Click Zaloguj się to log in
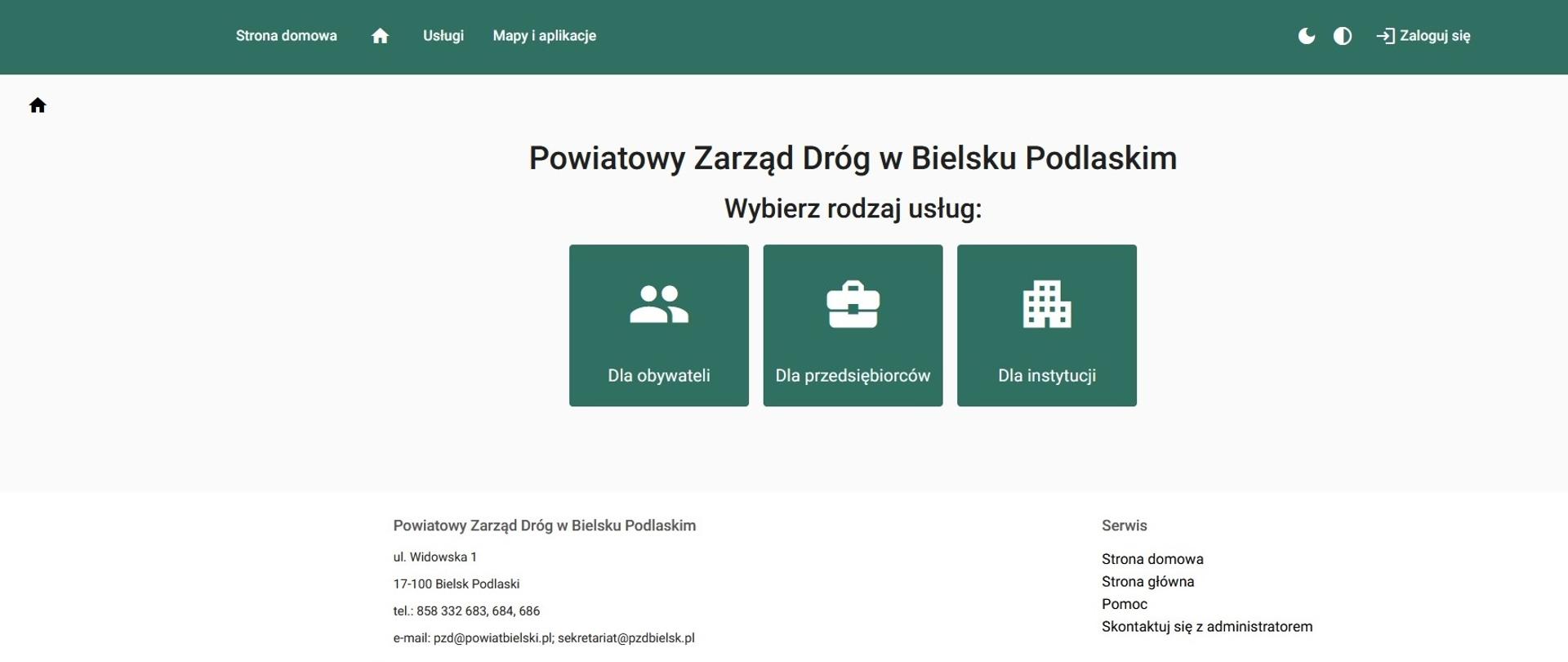This screenshot has width=1568, height=662. (1423, 36)
